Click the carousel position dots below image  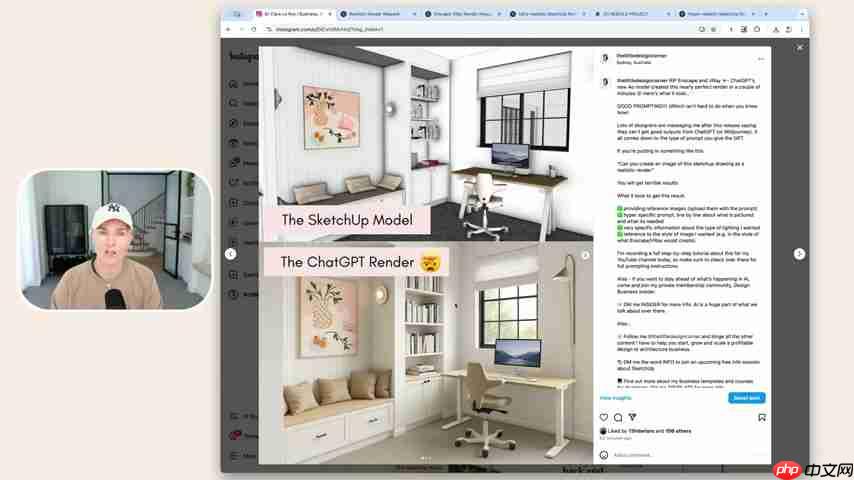pyautogui.click(x=426, y=458)
